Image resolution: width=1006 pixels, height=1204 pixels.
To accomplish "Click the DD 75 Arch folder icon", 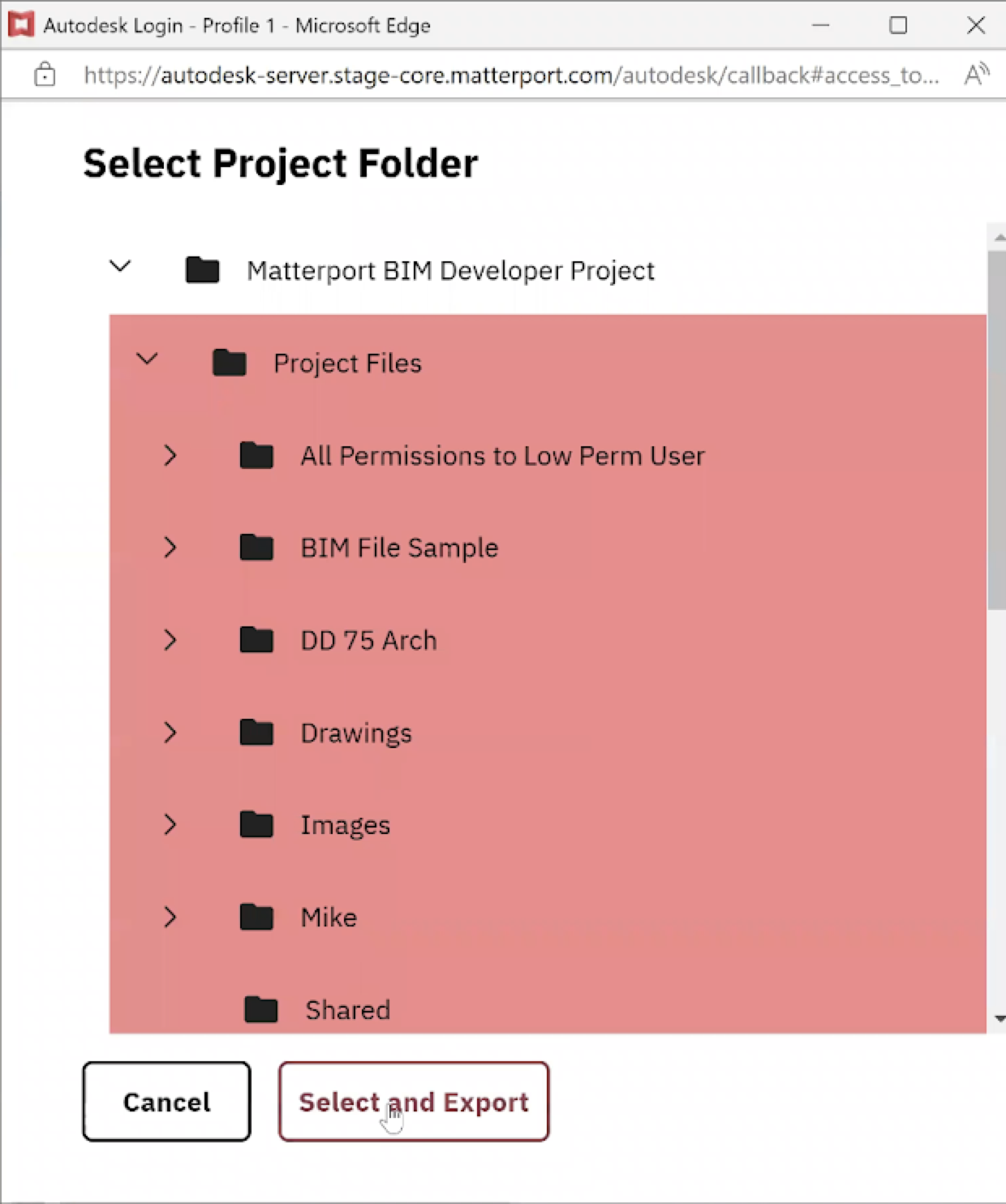I will click(x=255, y=639).
